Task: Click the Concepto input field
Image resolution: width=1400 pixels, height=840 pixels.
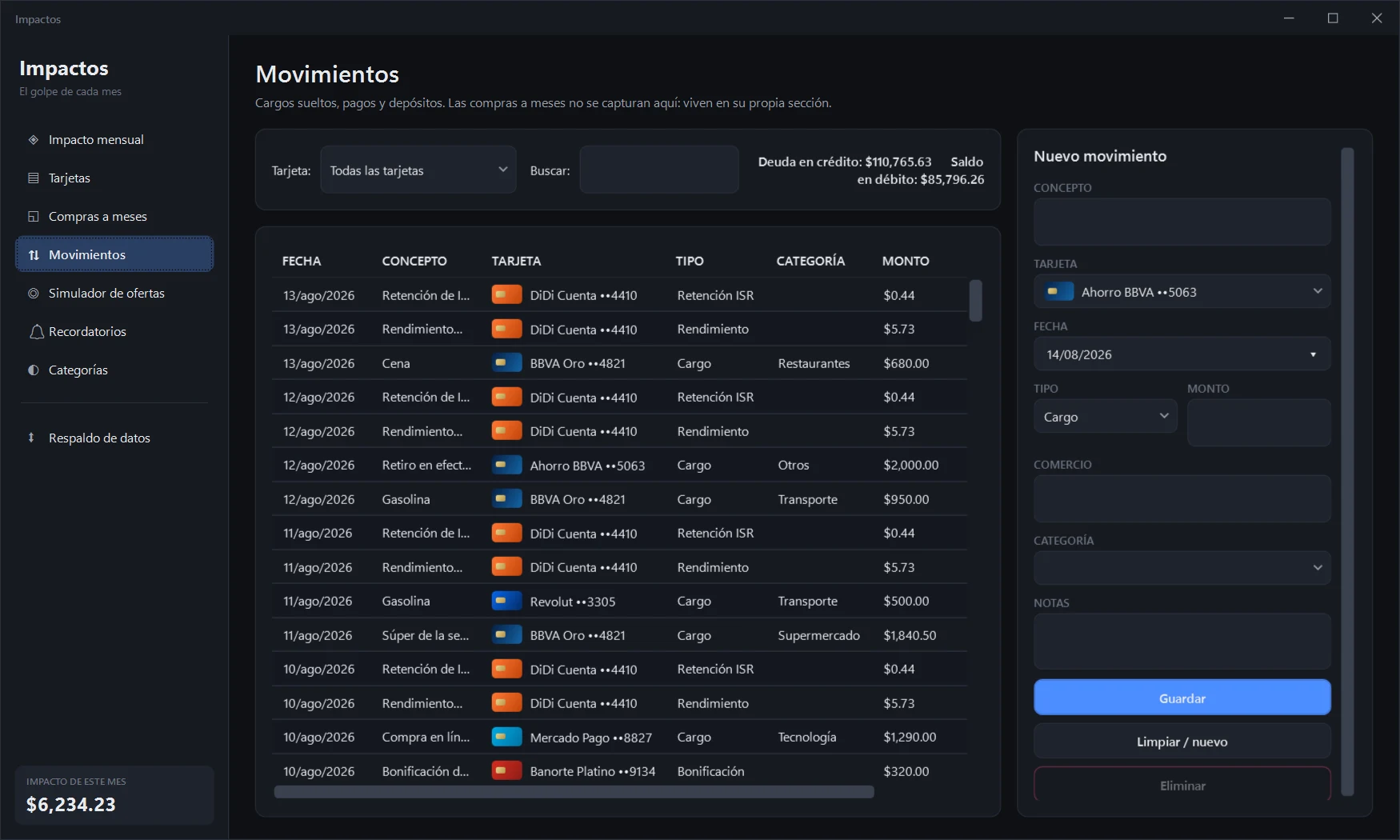Action: 1182,222
